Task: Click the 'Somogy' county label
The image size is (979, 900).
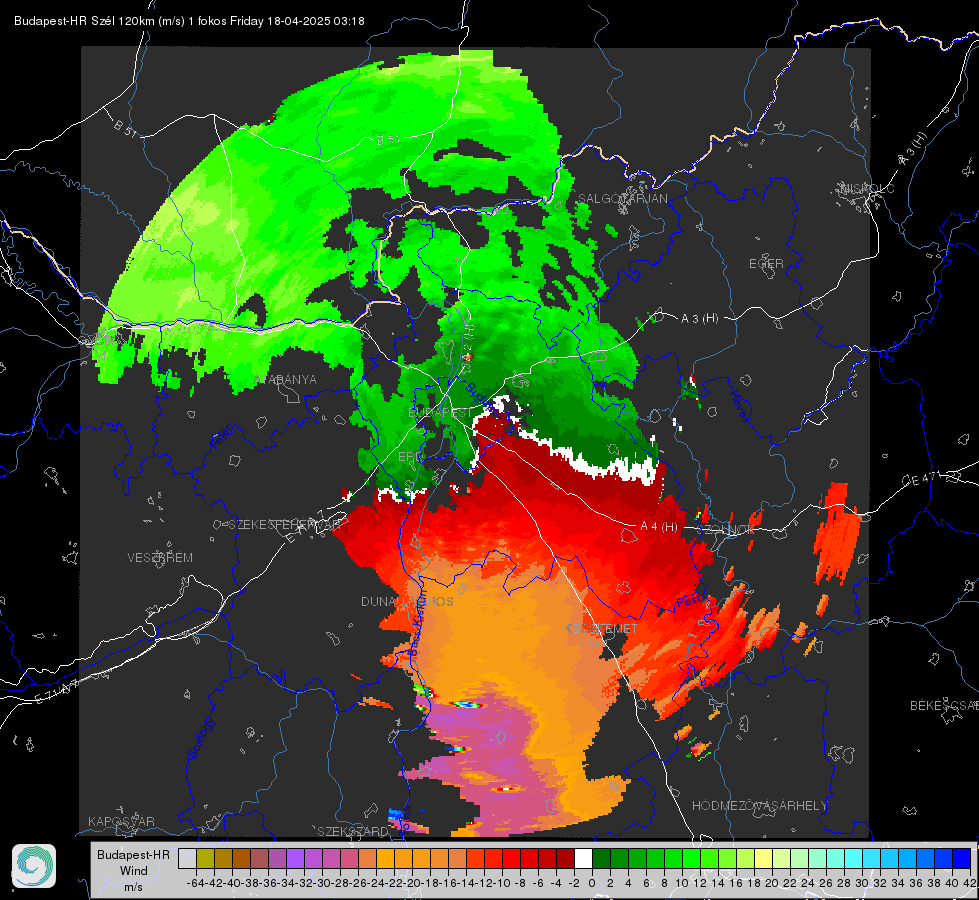Action: coord(201,738)
